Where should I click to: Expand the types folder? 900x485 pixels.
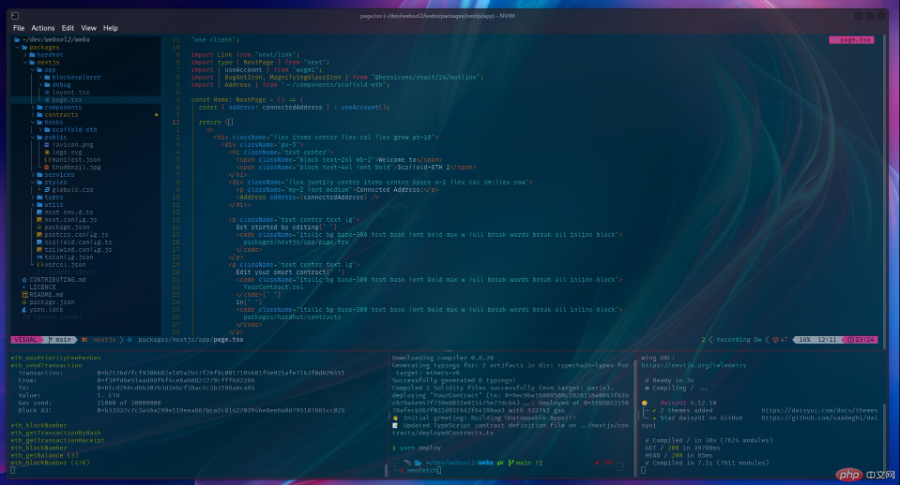[33, 197]
